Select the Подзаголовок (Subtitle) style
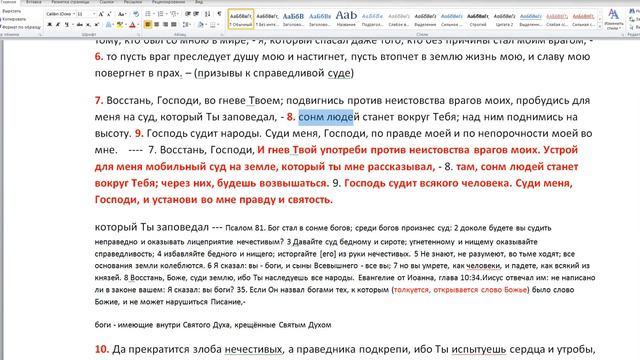This screenshot has height=360, width=640. 372,19
